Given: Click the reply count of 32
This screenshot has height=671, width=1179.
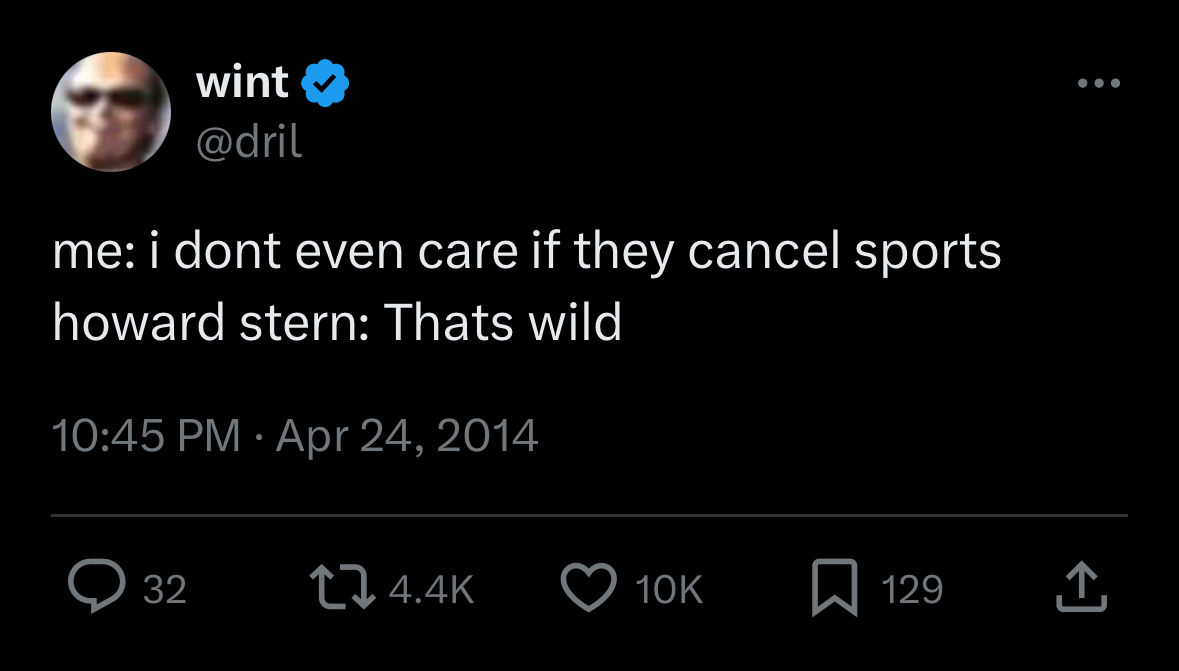Looking at the screenshot, I should pos(165,589).
